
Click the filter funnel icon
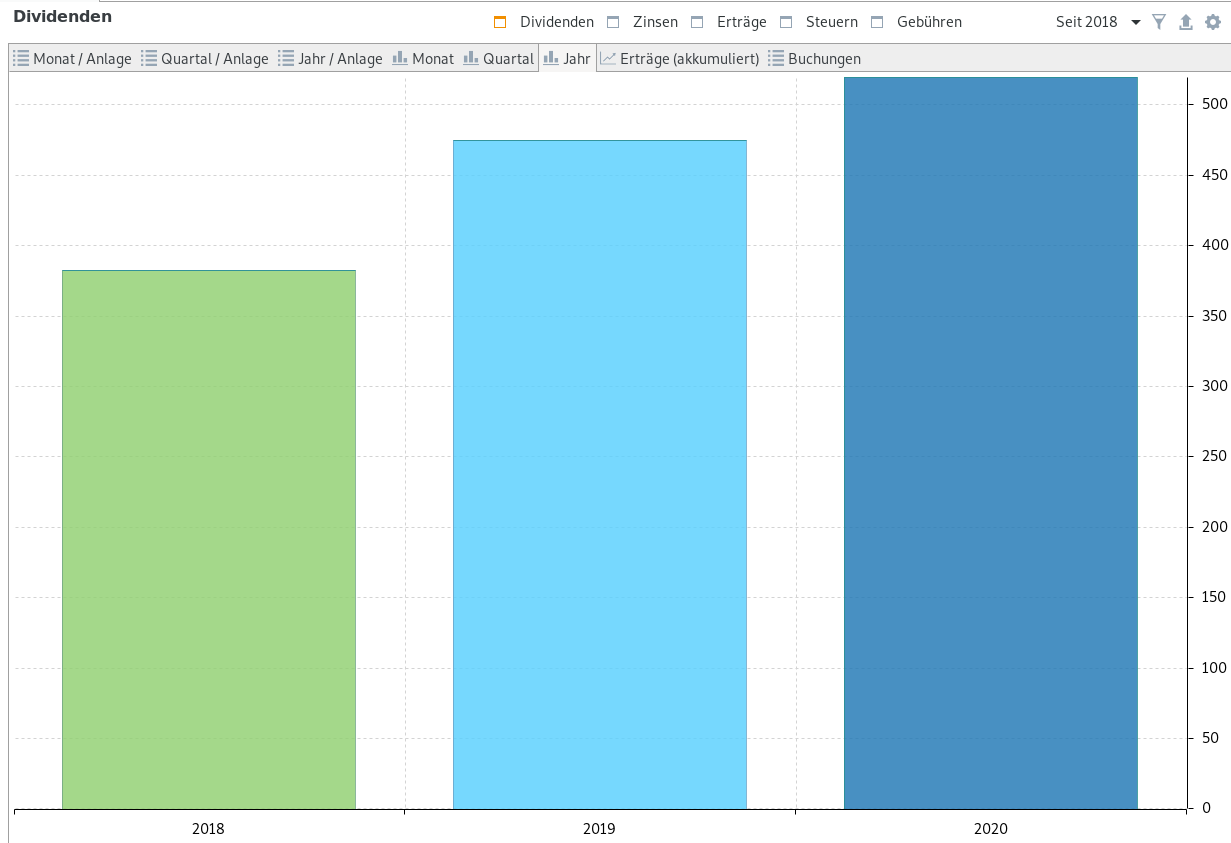[1159, 22]
